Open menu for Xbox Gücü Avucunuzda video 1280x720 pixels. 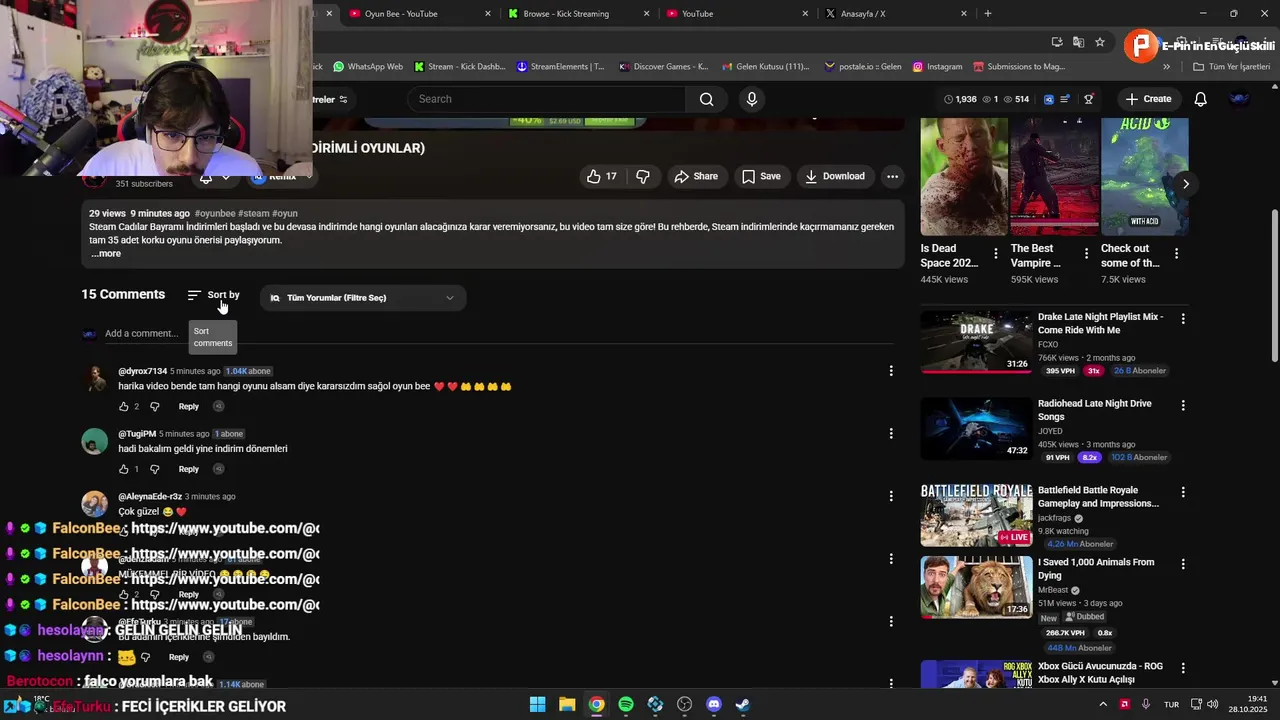tap(1183, 667)
